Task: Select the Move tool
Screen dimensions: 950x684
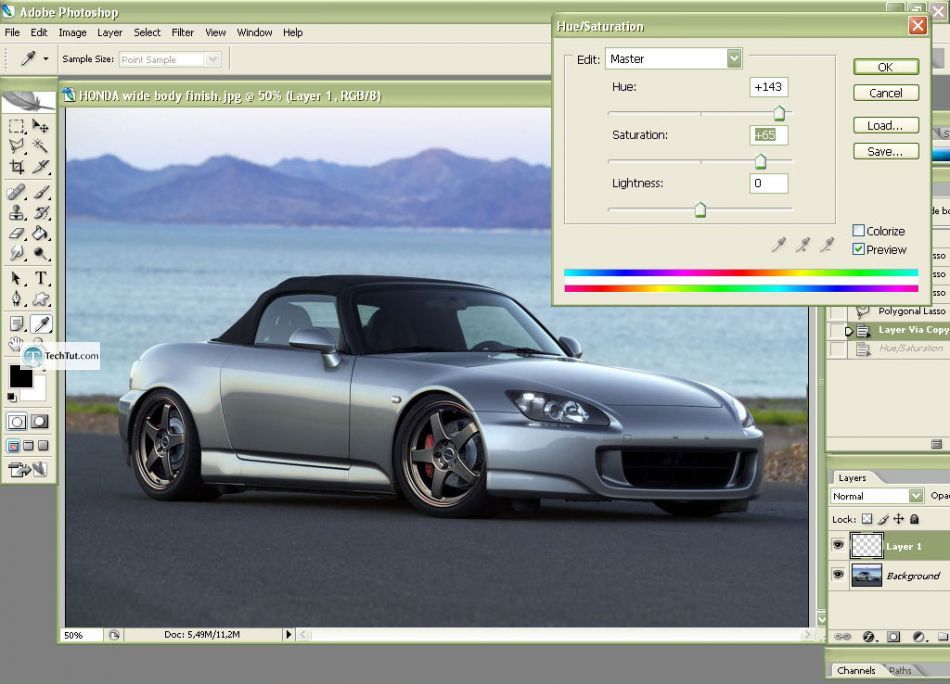Action: (40, 126)
